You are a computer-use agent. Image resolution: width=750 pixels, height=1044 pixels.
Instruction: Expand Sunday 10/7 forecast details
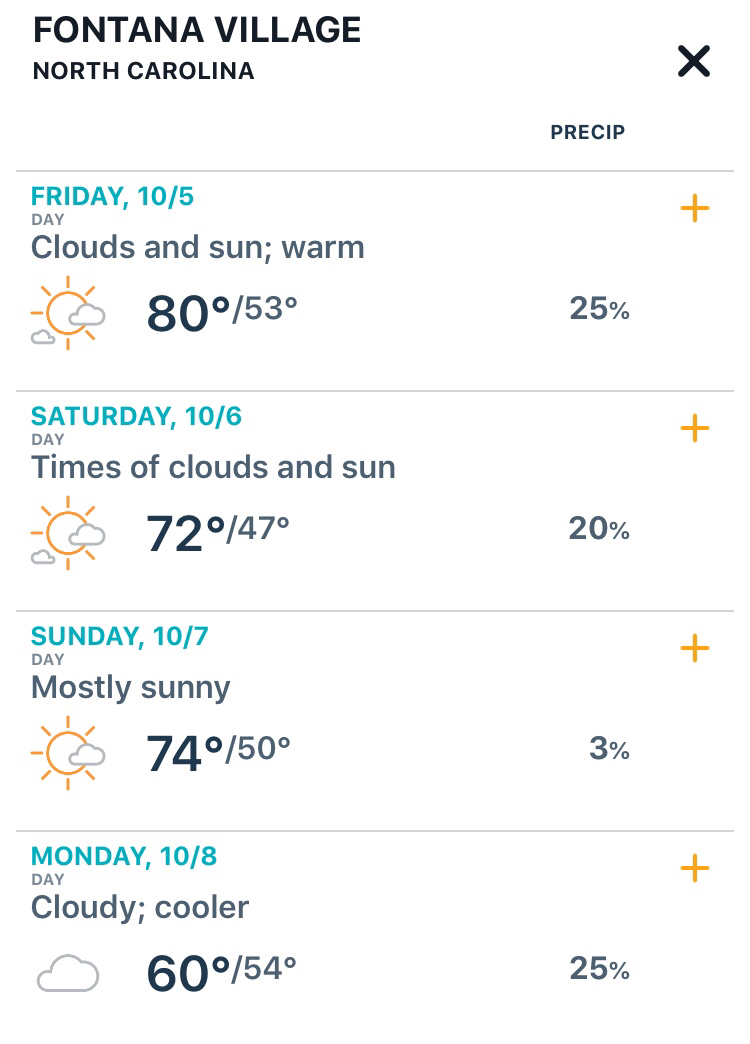pos(694,649)
